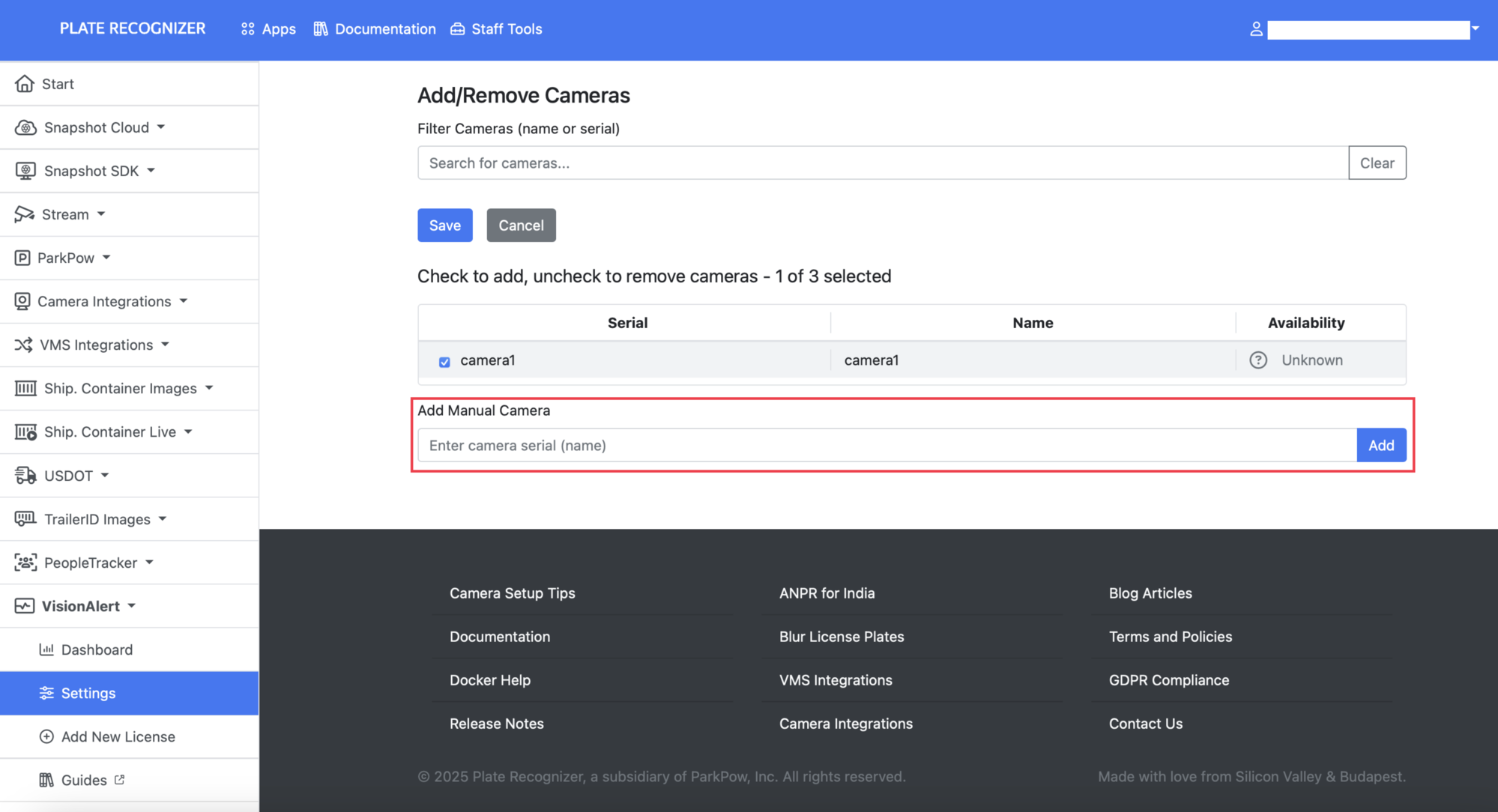
Task: Select Settings in the sidebar
Action: (x=88, y=693)
